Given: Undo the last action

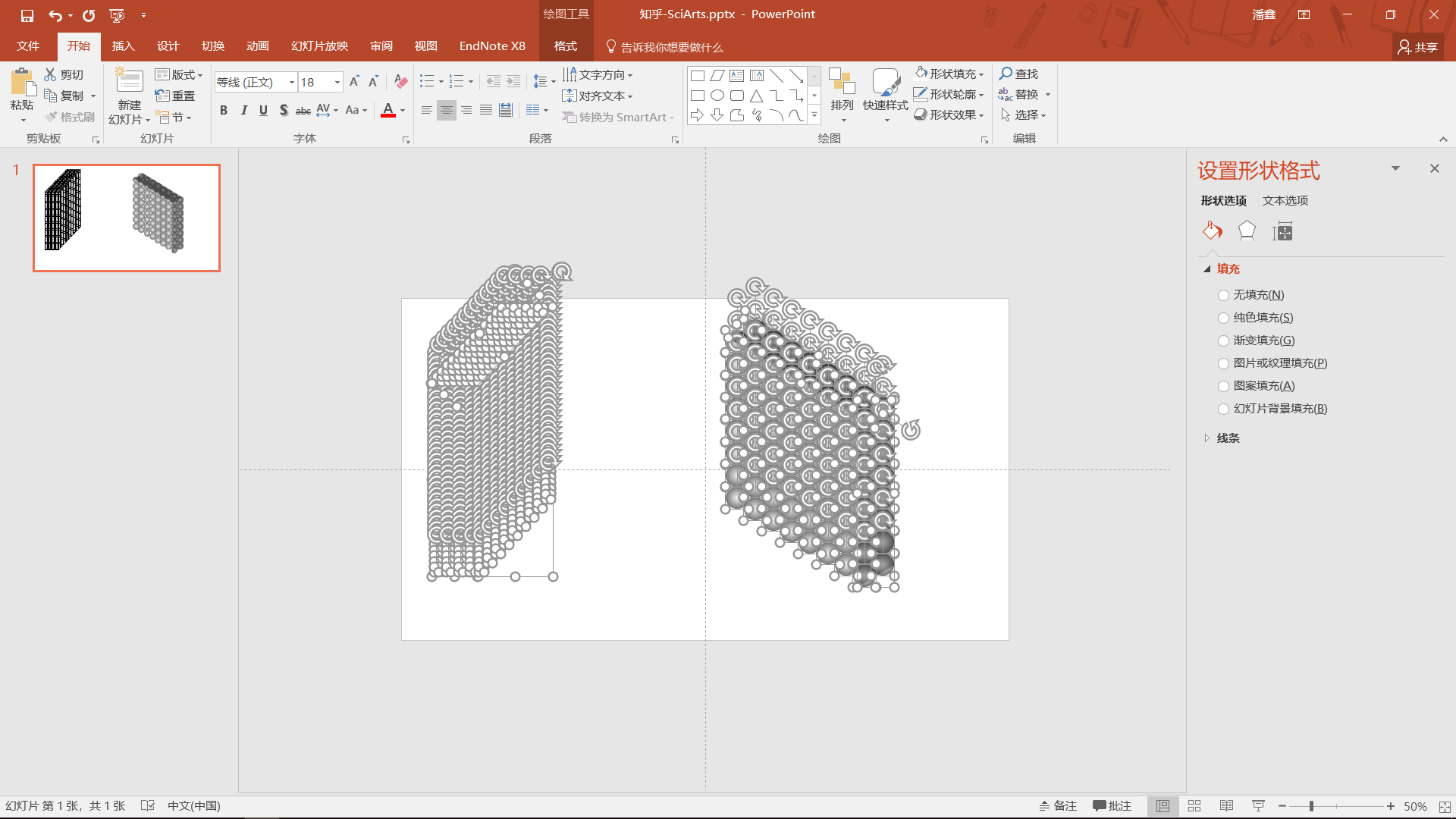Looking at the screenshot, I should pos(55,15).
